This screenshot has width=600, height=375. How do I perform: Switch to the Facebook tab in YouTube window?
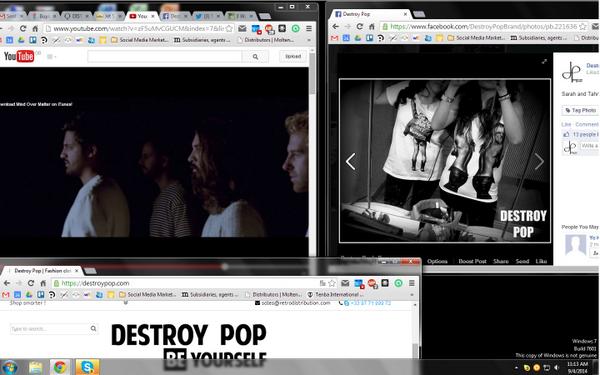click(175, 16)
